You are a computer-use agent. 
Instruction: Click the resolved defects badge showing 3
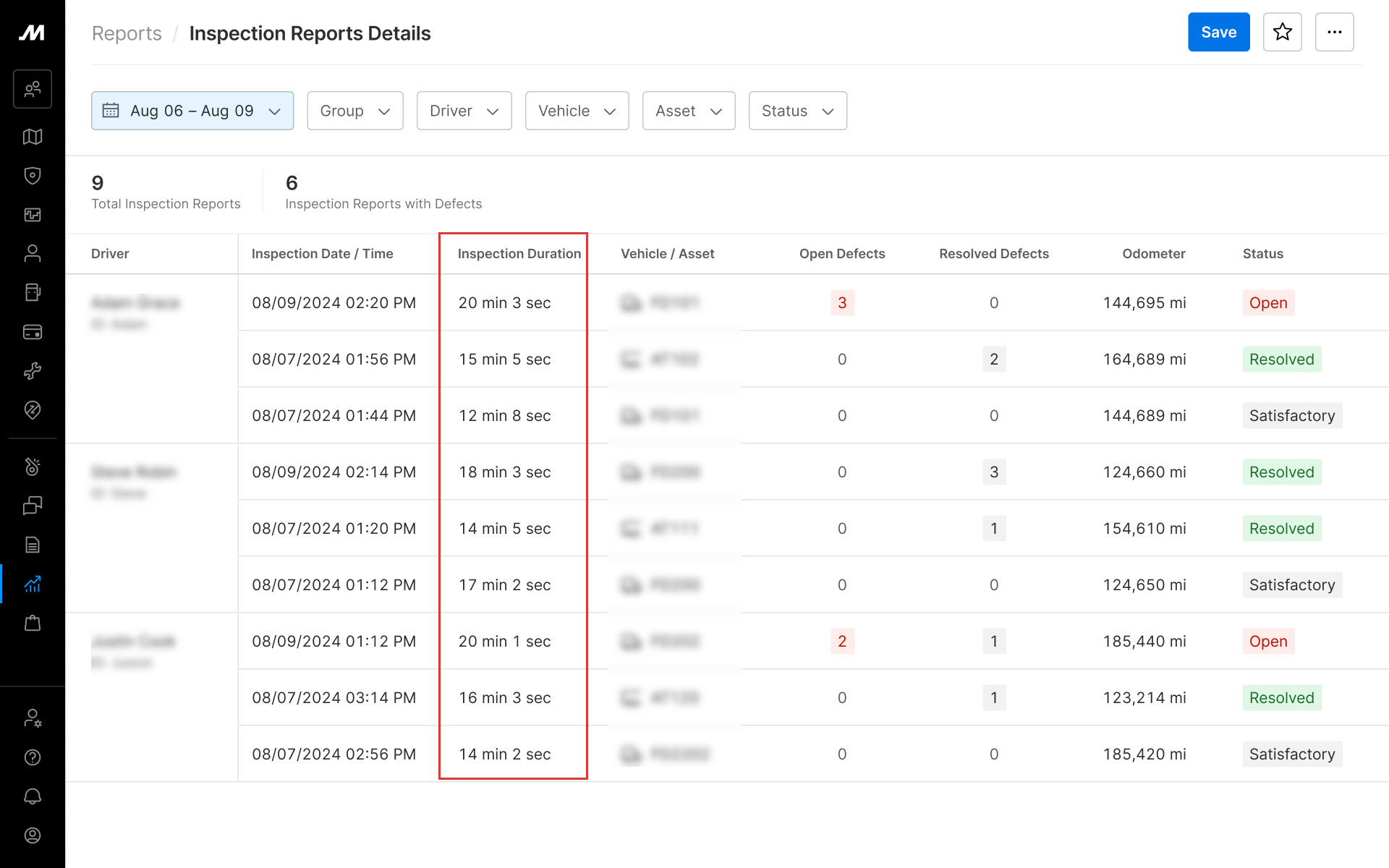click(994, 472)
